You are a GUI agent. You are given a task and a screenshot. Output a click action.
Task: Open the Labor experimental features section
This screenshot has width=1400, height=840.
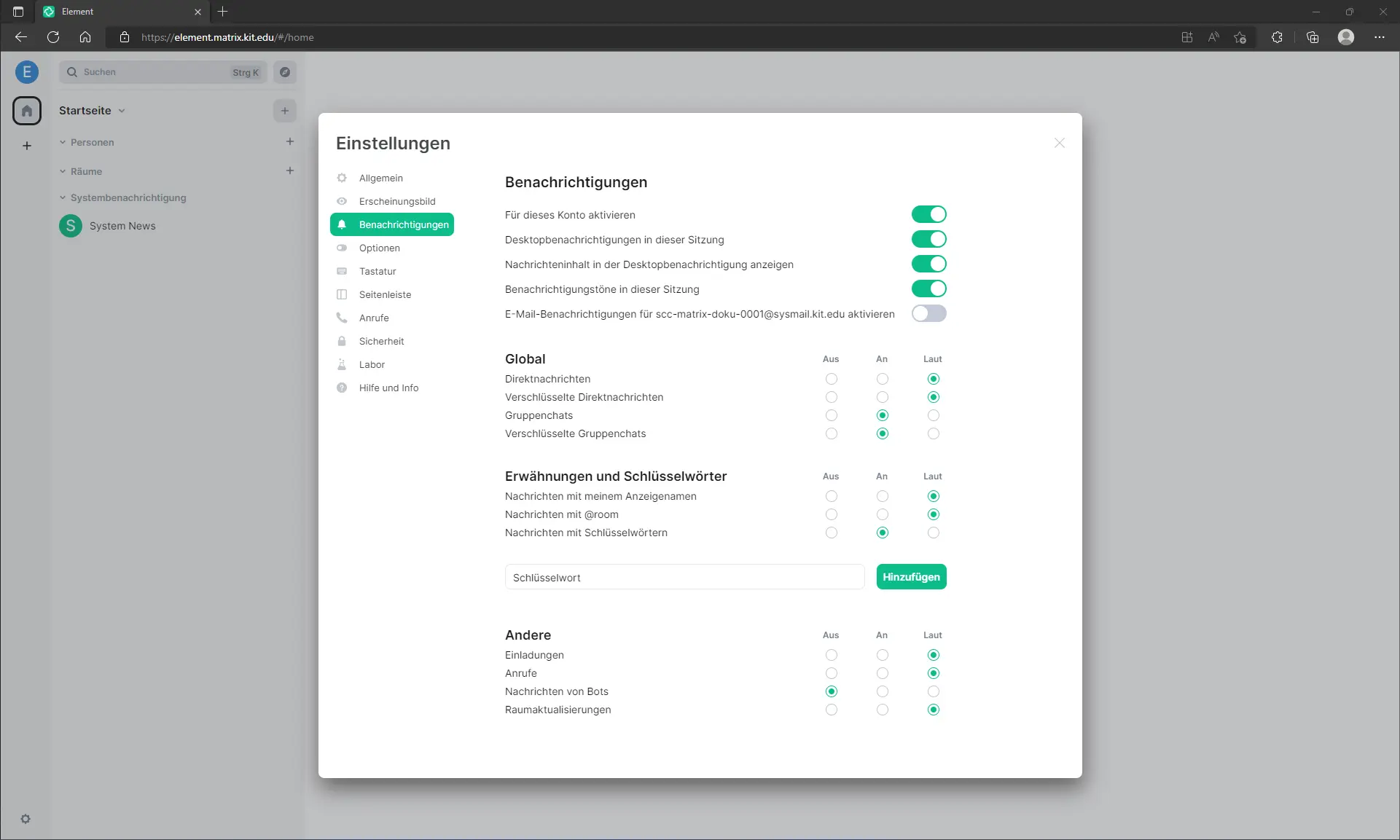point(370,364)
